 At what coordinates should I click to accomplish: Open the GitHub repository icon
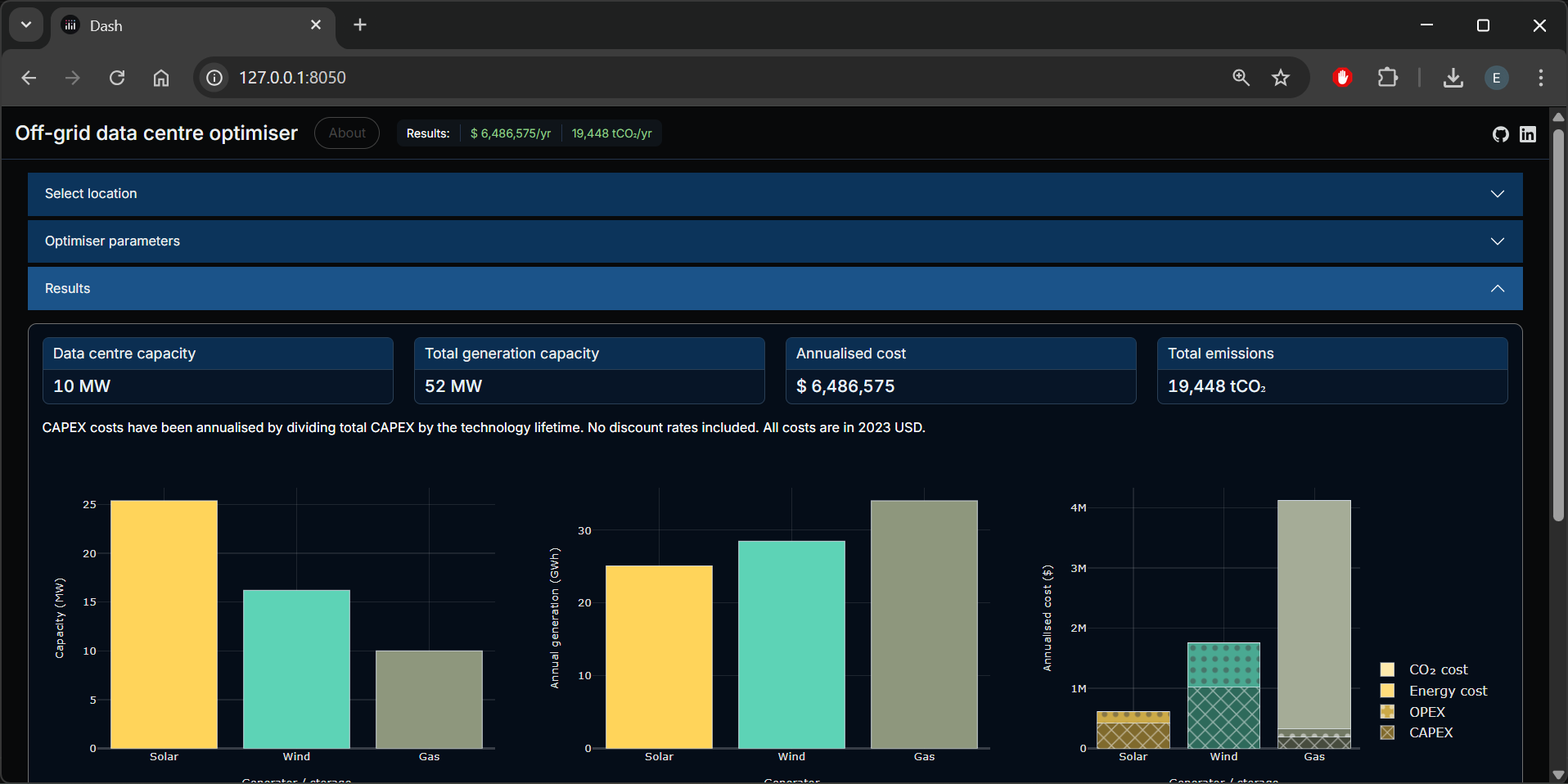[x=1500, y=133]
